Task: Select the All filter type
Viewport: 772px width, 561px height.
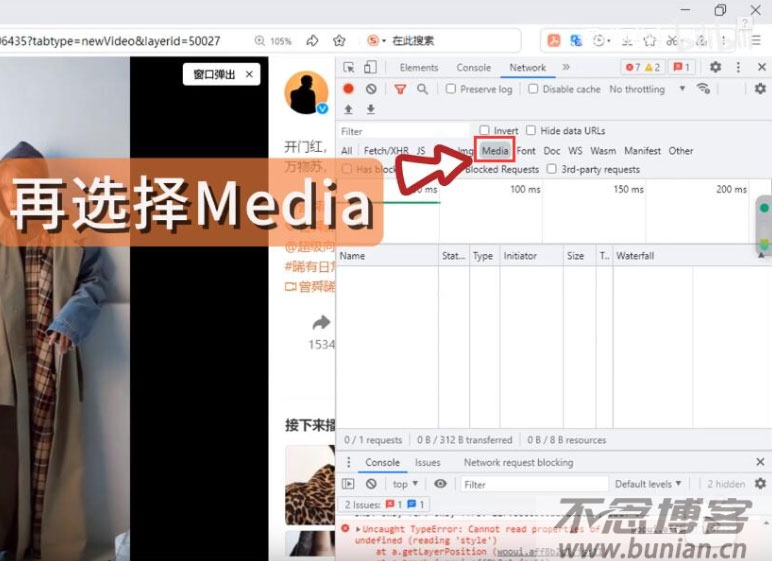Action: 347,151
